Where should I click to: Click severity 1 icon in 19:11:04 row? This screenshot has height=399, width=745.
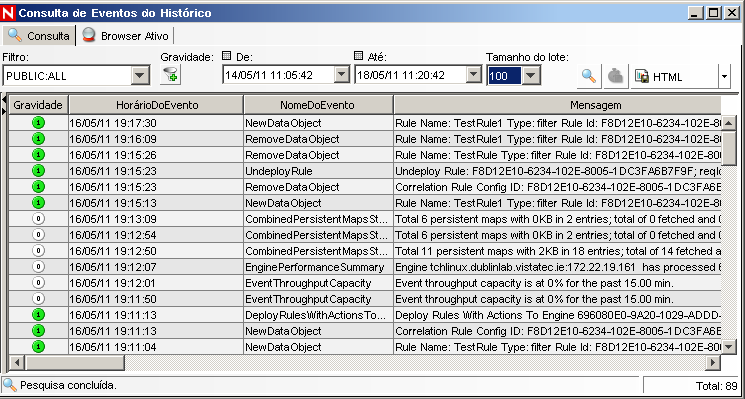coord(38,347)
